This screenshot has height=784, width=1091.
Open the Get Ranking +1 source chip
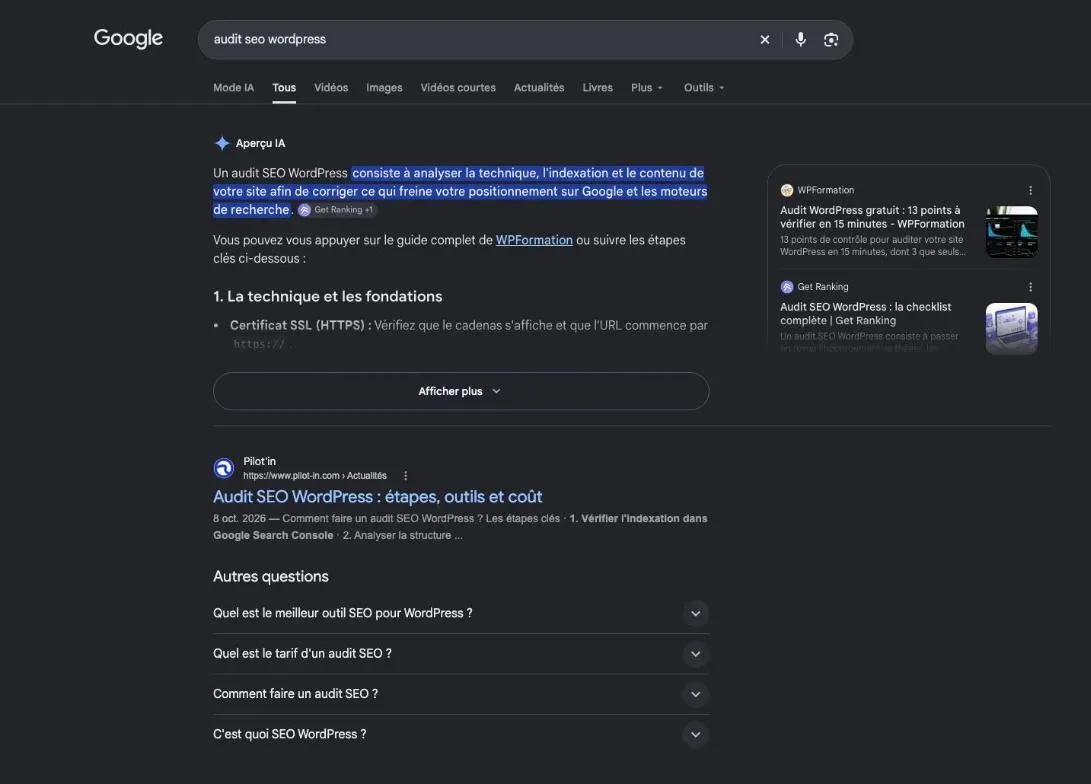click(x=337, y=209)
